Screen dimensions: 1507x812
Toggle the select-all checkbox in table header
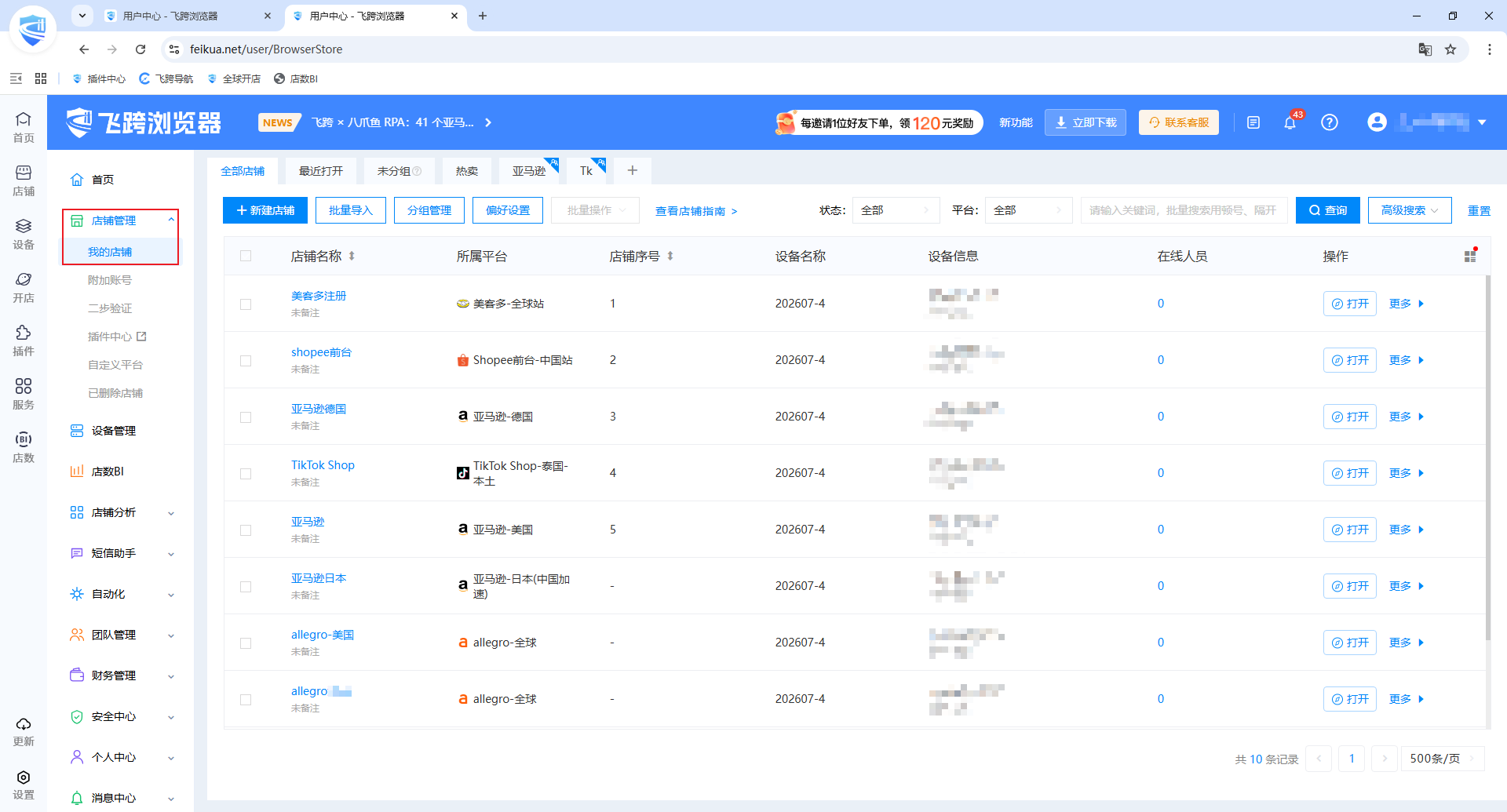(246, 256)
